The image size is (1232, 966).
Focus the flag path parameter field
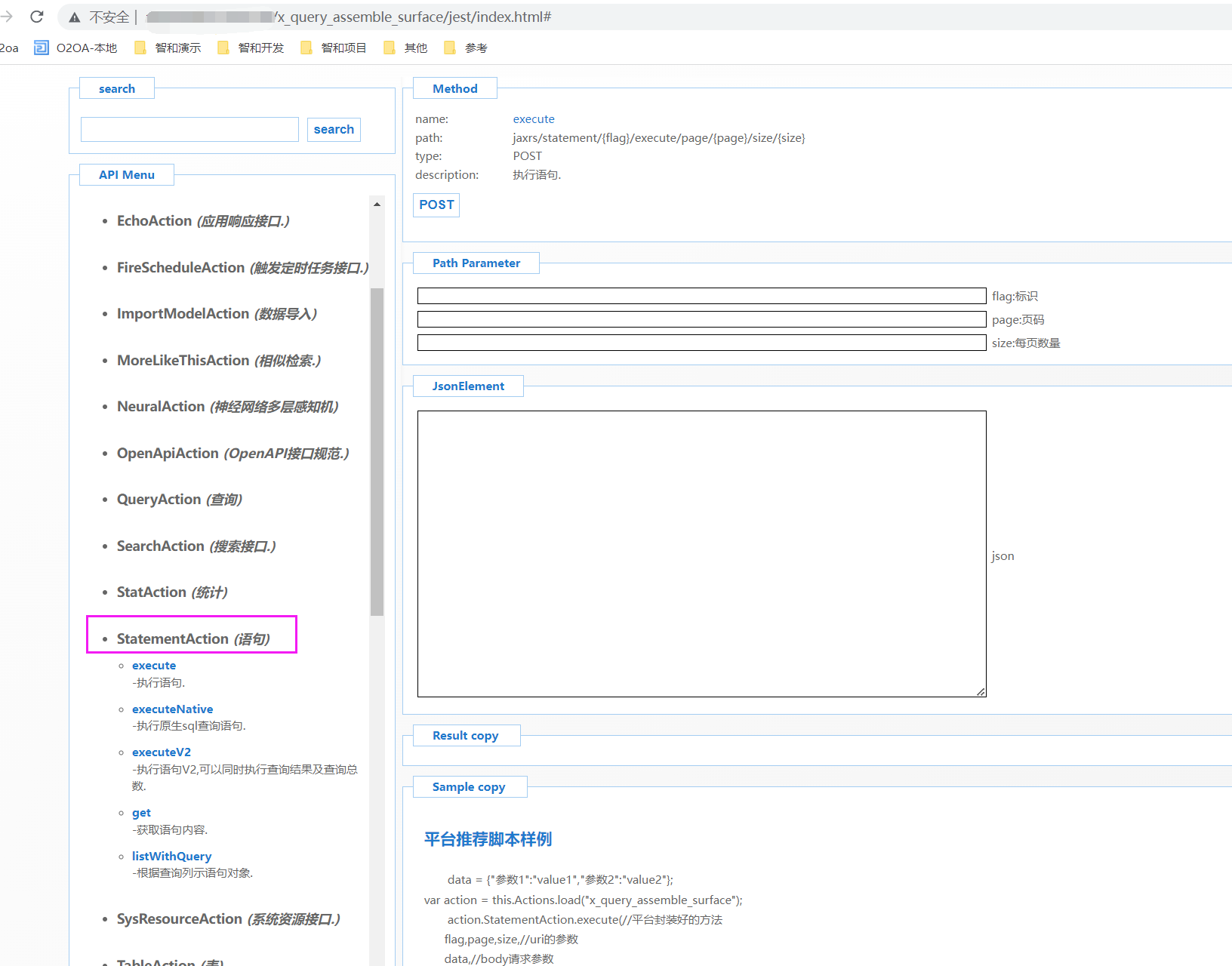pyautogui.click(x=701, y=296)
